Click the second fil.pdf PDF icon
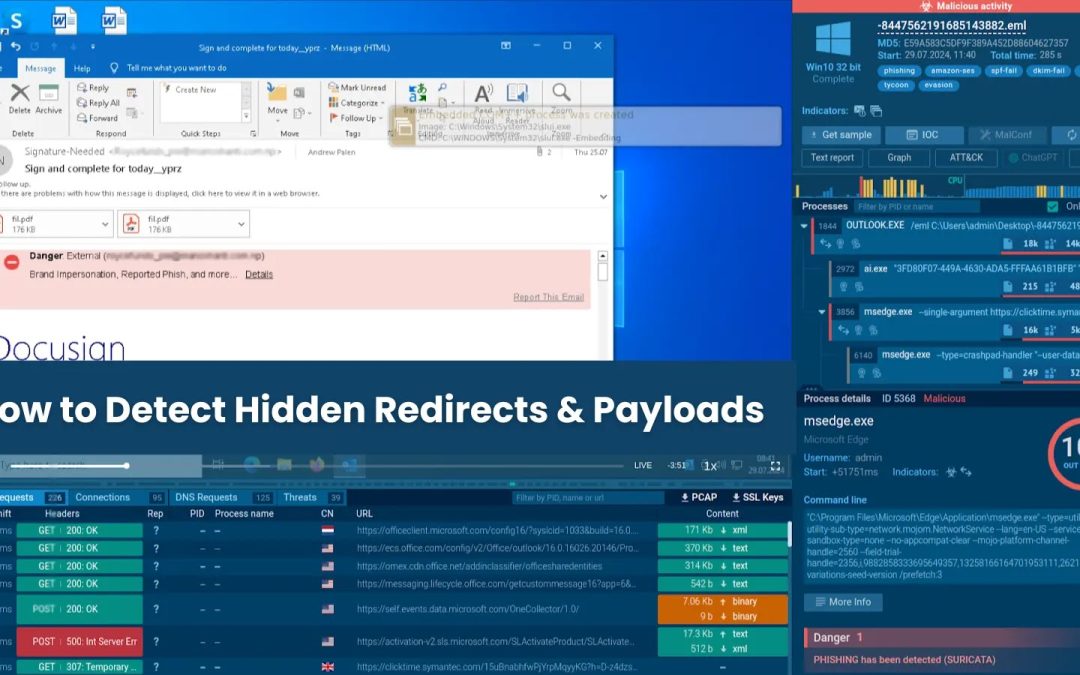This screenshot has width=1080, height=675. coord(131,224)
